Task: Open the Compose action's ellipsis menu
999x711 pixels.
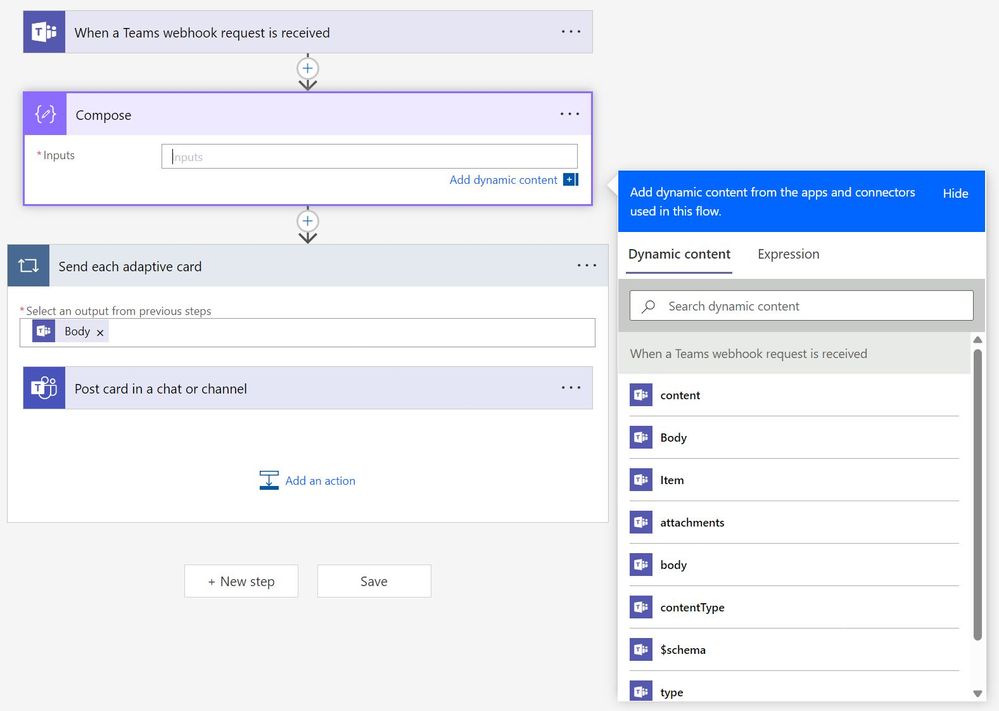Action: [x=570, y=114]
